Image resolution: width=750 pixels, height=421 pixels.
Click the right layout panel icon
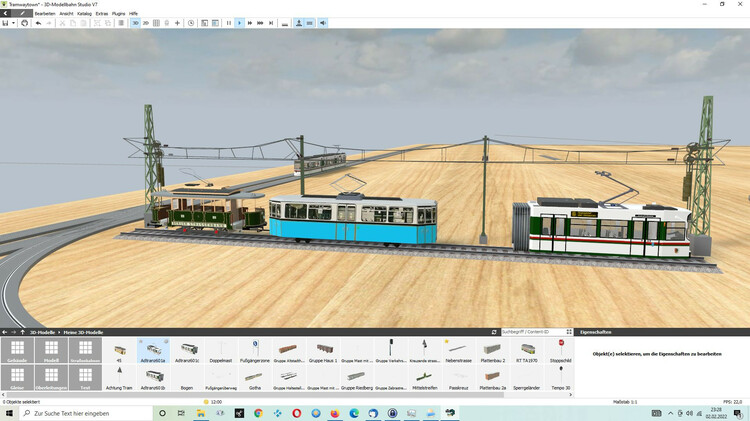(215, 23)
